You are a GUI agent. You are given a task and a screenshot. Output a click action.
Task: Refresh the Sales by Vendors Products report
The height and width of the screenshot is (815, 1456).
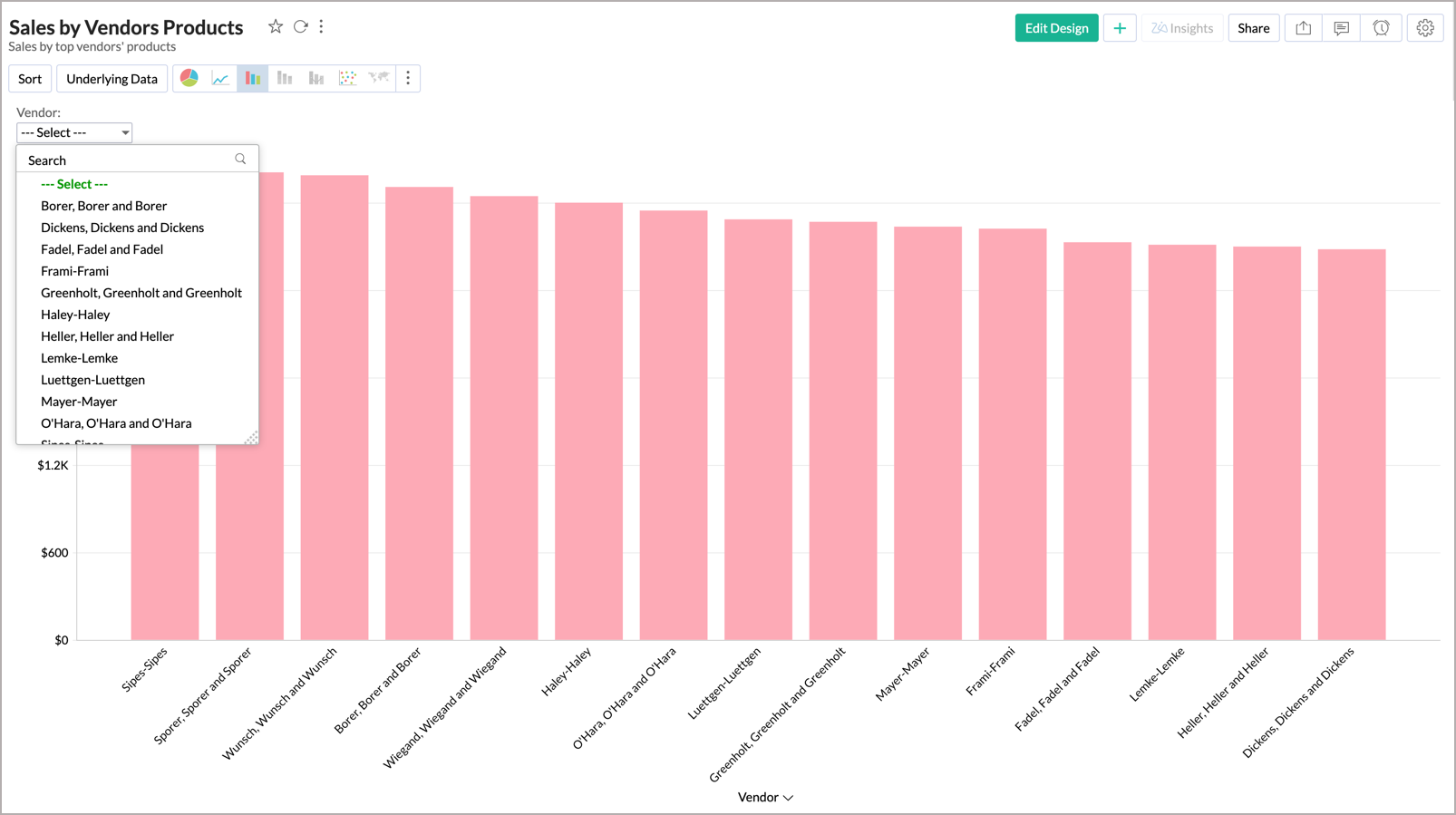[299, 26]
